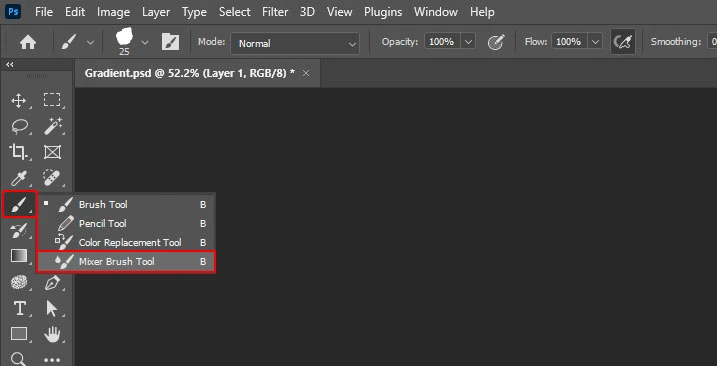Open the Select menu
This screenshot has width=717, height=366.
click(x=235, y=12)
